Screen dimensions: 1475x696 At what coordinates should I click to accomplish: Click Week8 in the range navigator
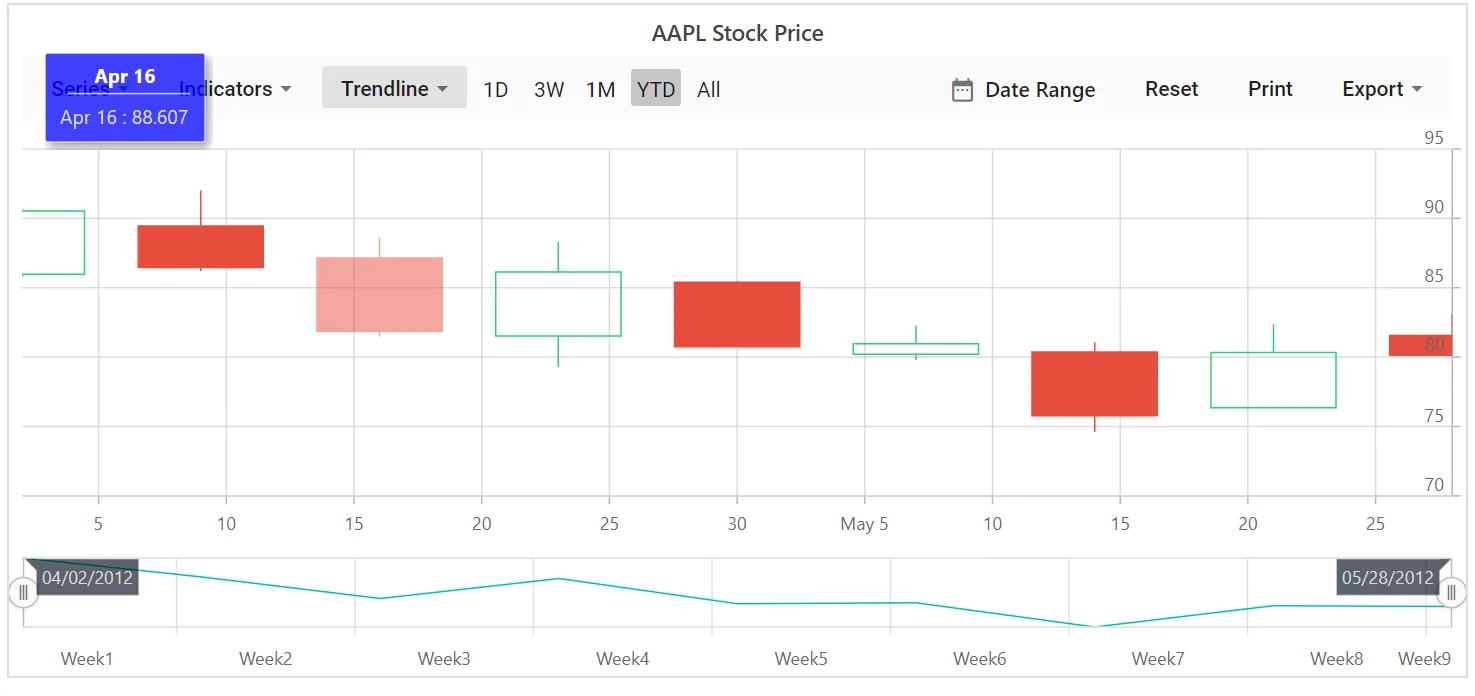tap(1337, 659)
